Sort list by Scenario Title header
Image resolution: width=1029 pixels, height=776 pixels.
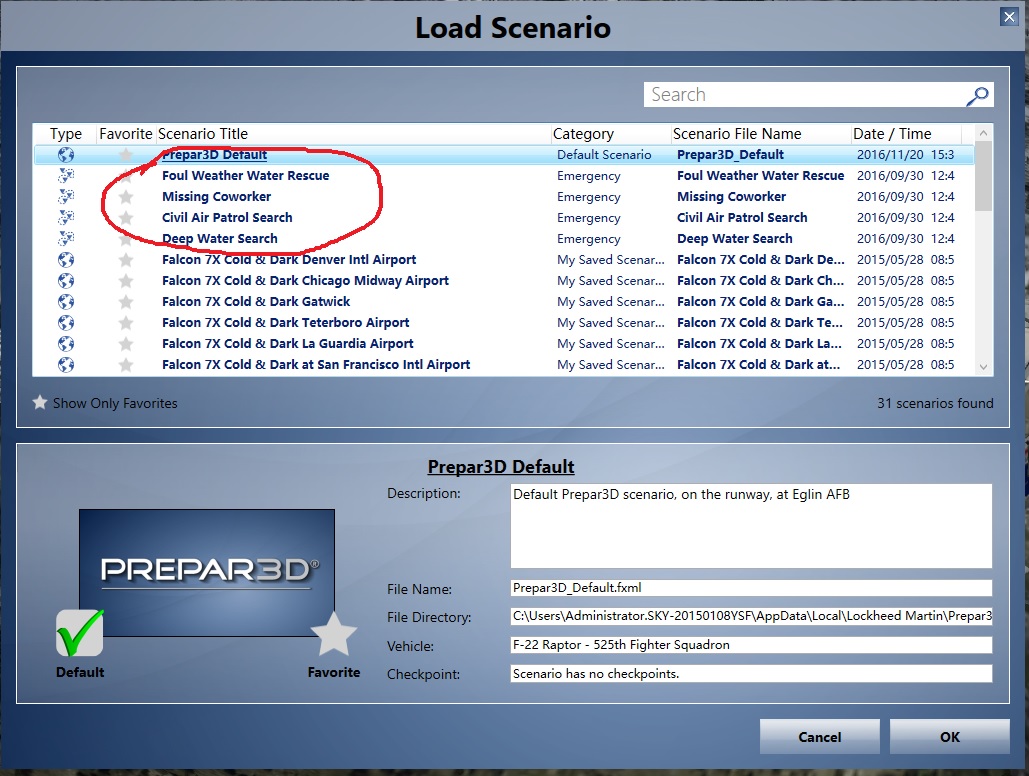[x=203, y=134]
